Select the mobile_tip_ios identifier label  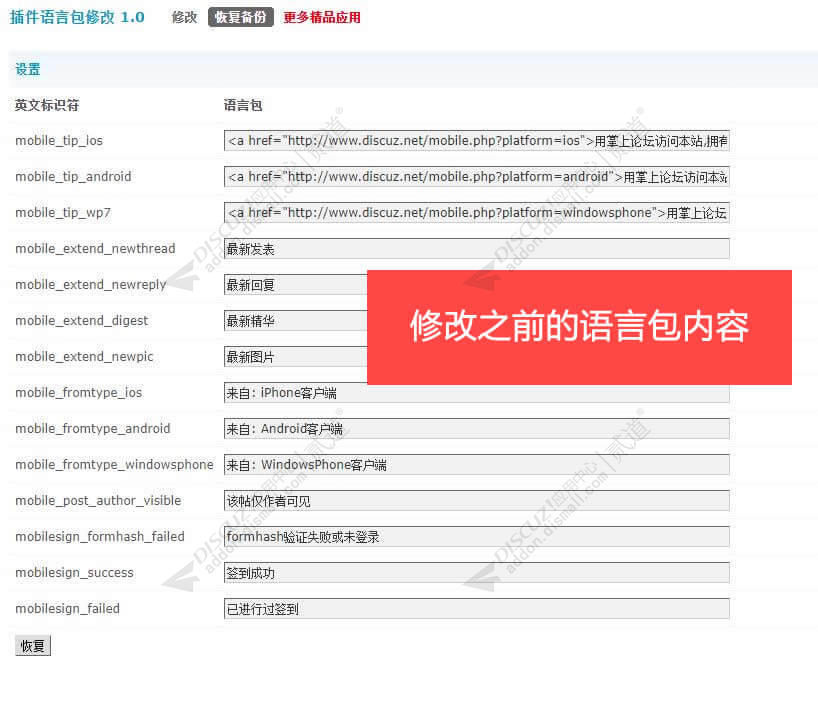[x=59, y=140]
